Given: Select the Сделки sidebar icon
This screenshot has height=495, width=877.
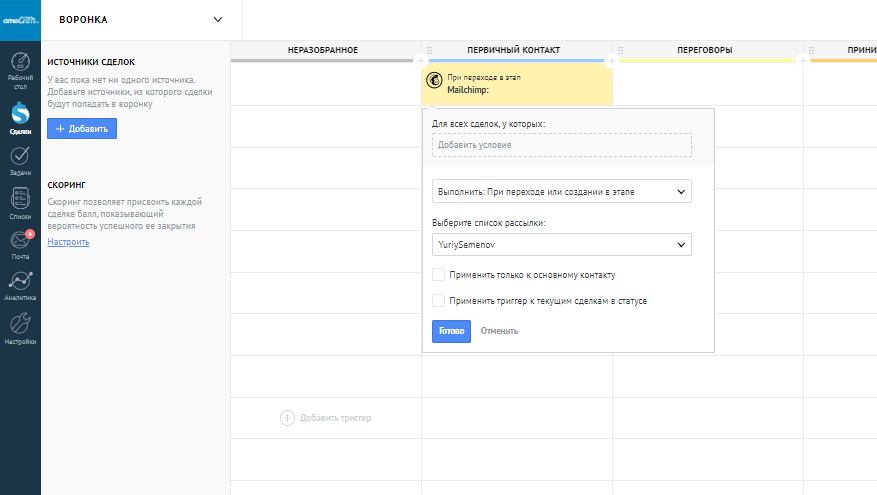Looking at the screenshot, I should pos(20,114).
